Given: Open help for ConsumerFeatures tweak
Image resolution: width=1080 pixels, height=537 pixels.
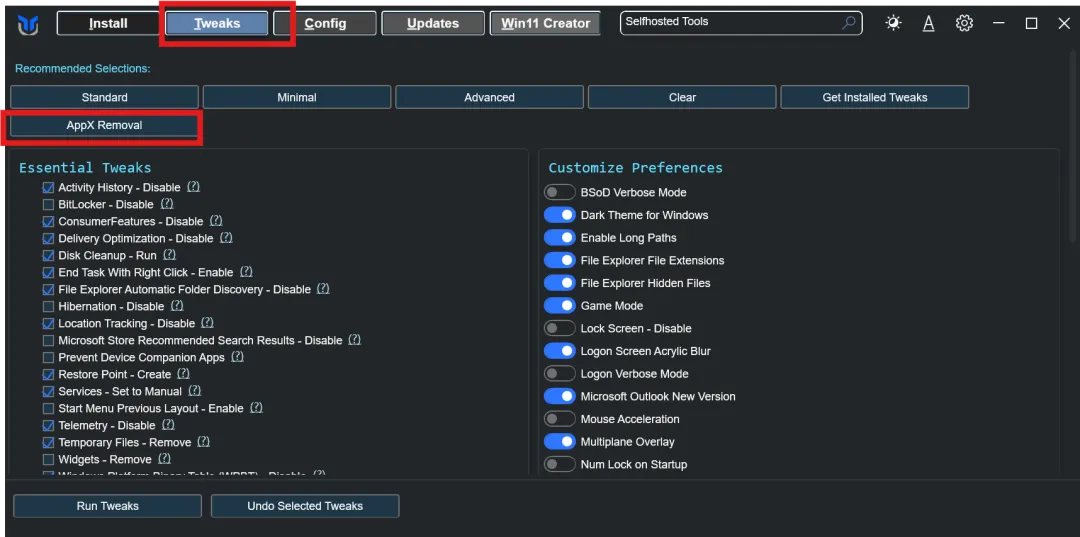Looking at the screenshot, I should coord(216,220).
